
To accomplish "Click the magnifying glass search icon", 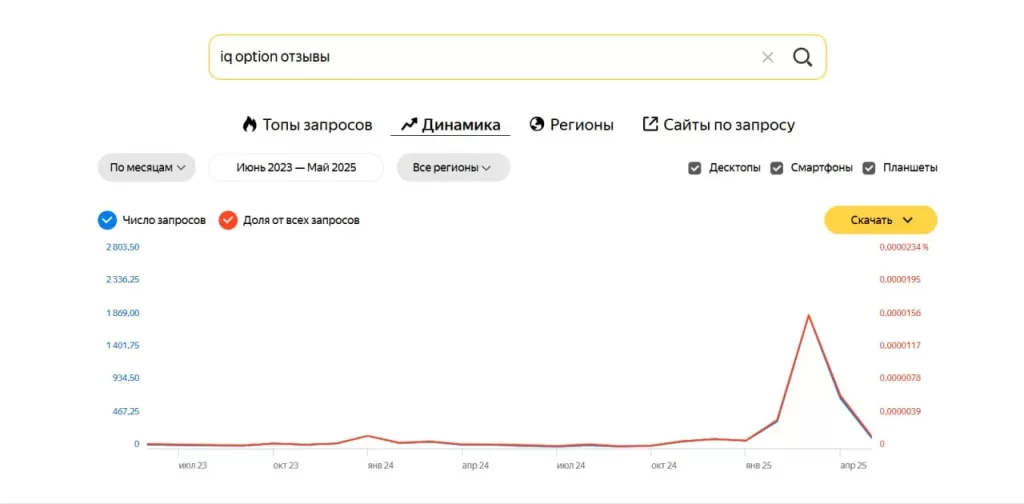I will (x=803, y=57).
